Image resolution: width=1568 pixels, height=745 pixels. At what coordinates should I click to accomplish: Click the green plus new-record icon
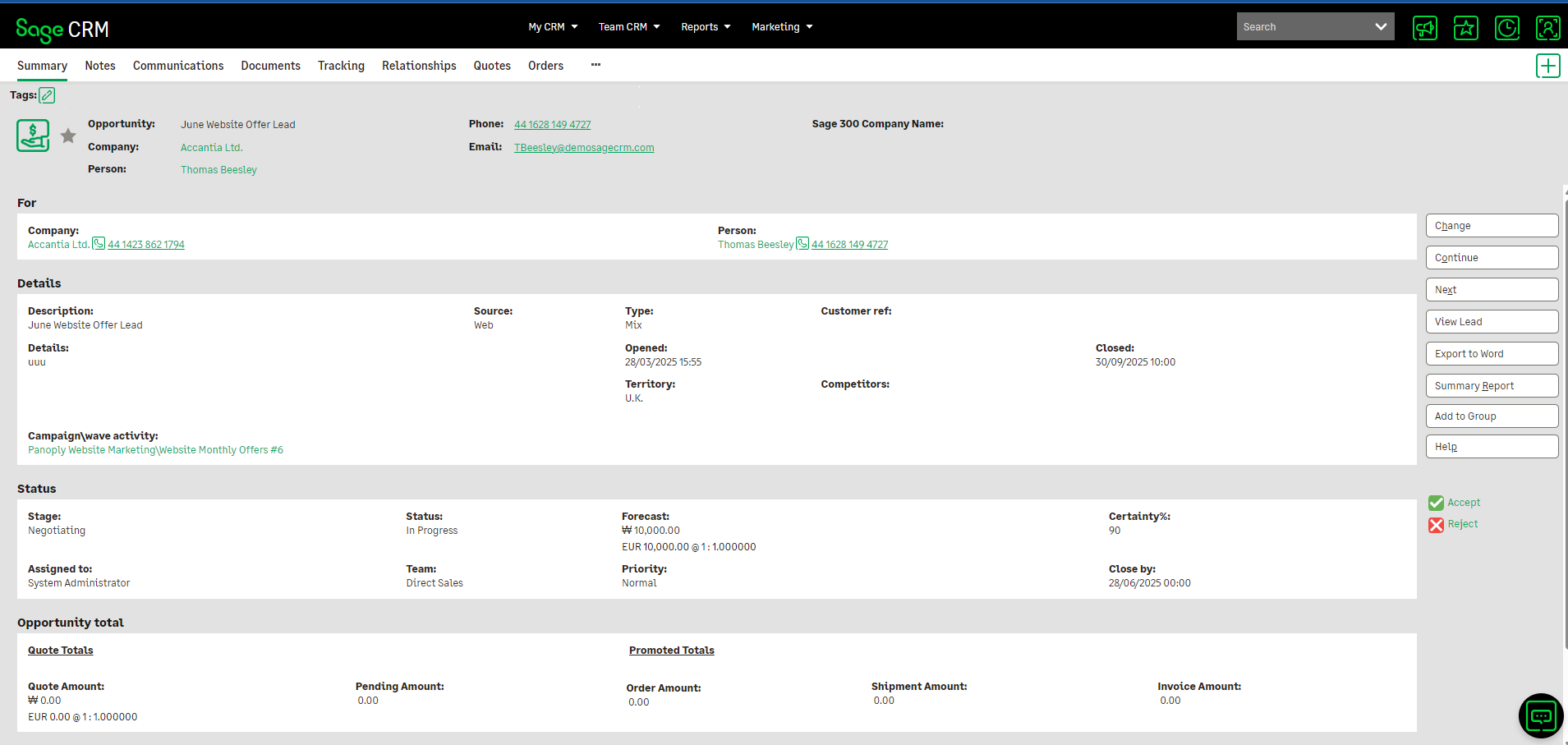(x=1548, y=66)
